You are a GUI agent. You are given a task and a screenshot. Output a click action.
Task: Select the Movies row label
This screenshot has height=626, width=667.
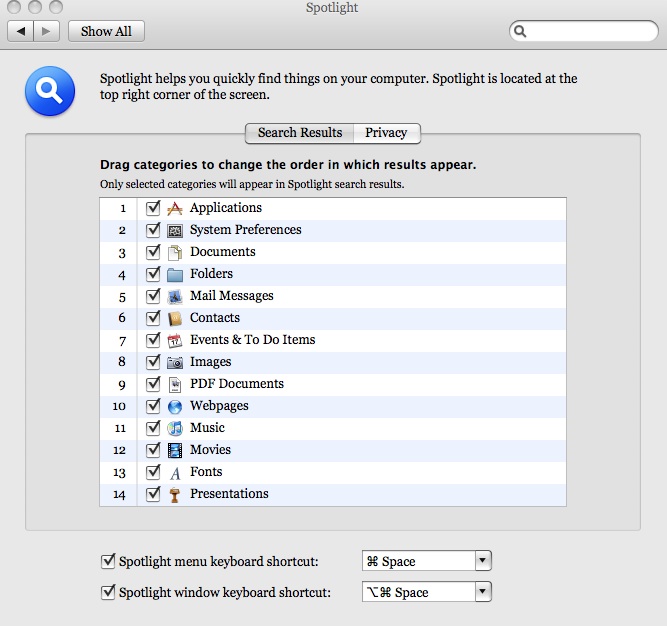(x=211, y=450)
